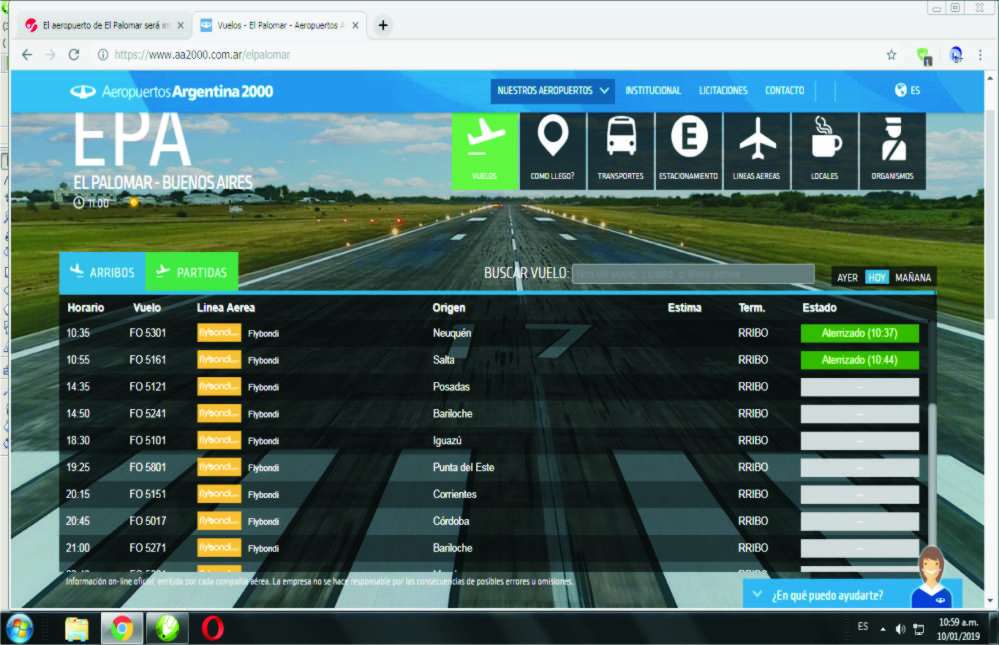999x645 pixels.
Task: Click the Buscar Vuelo search field
Action: [x=693, y=274]
